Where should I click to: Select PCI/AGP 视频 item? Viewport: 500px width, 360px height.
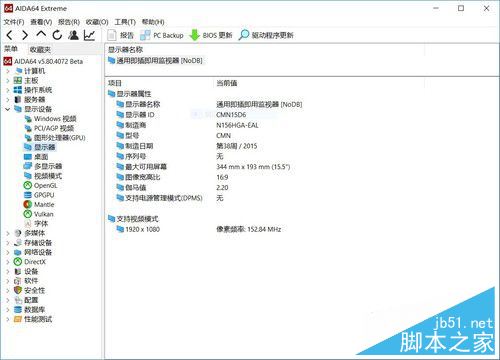tap(49, 128)
